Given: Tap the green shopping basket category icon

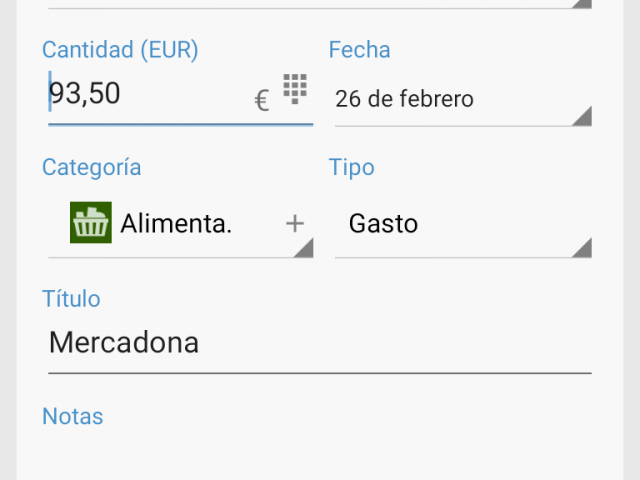Looking at the screenshot, I should (x=91, y=222).
